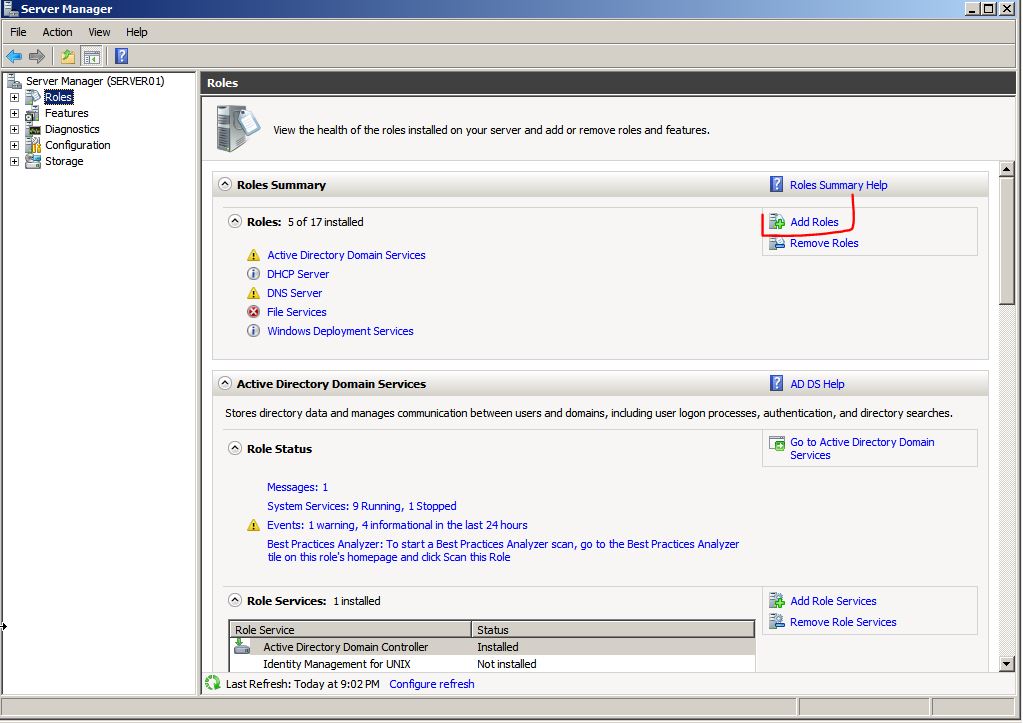Expand the Roles tree node
This screenshot has height=723, width=1023.
click(x=14, y=97)
